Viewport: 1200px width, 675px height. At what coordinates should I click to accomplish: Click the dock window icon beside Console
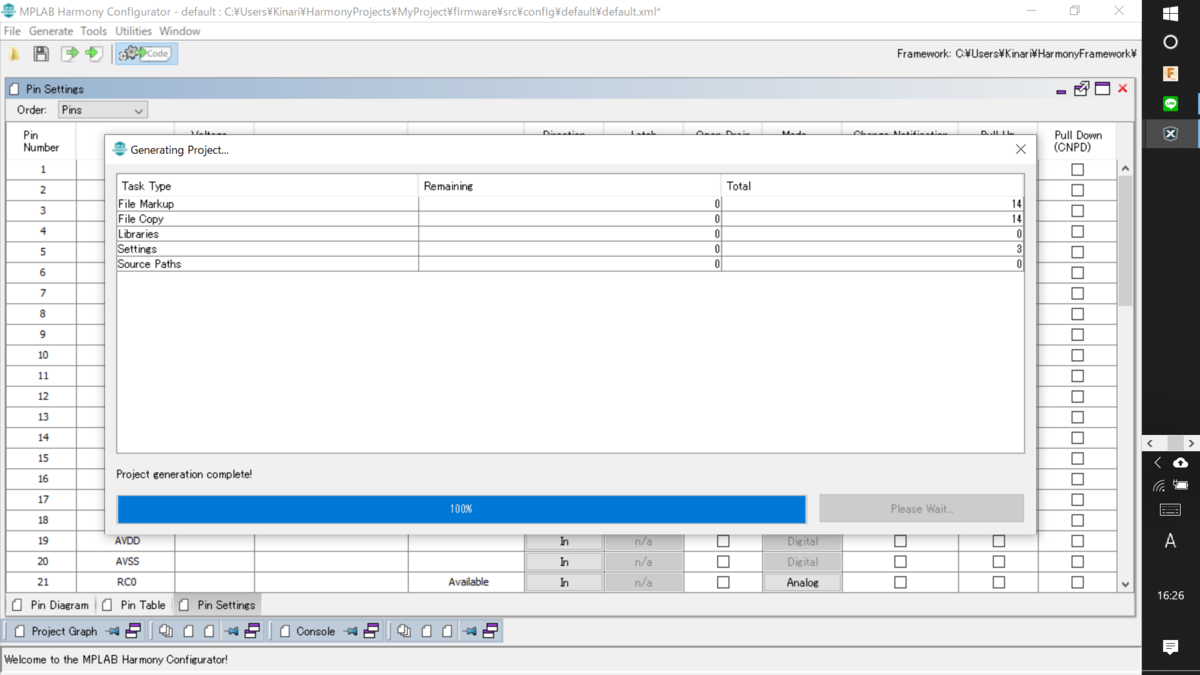coord(371,631)
